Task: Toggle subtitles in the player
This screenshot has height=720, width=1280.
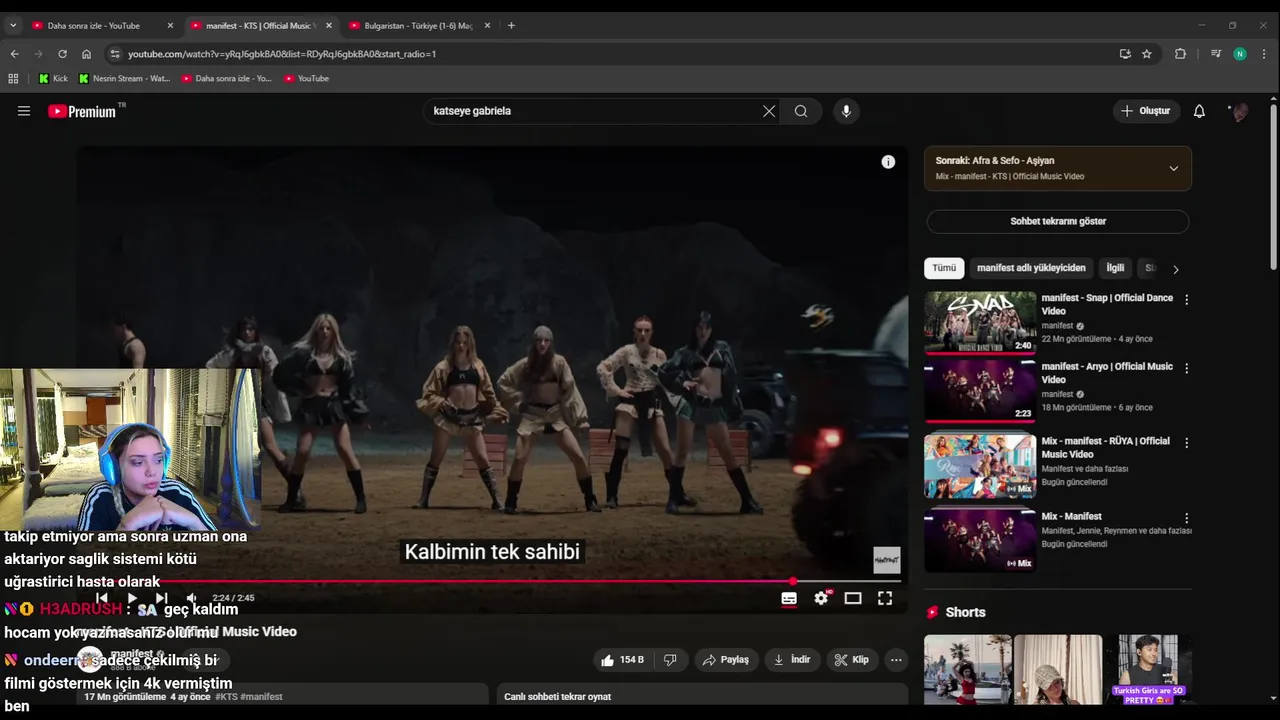Action: pos(789,598)
